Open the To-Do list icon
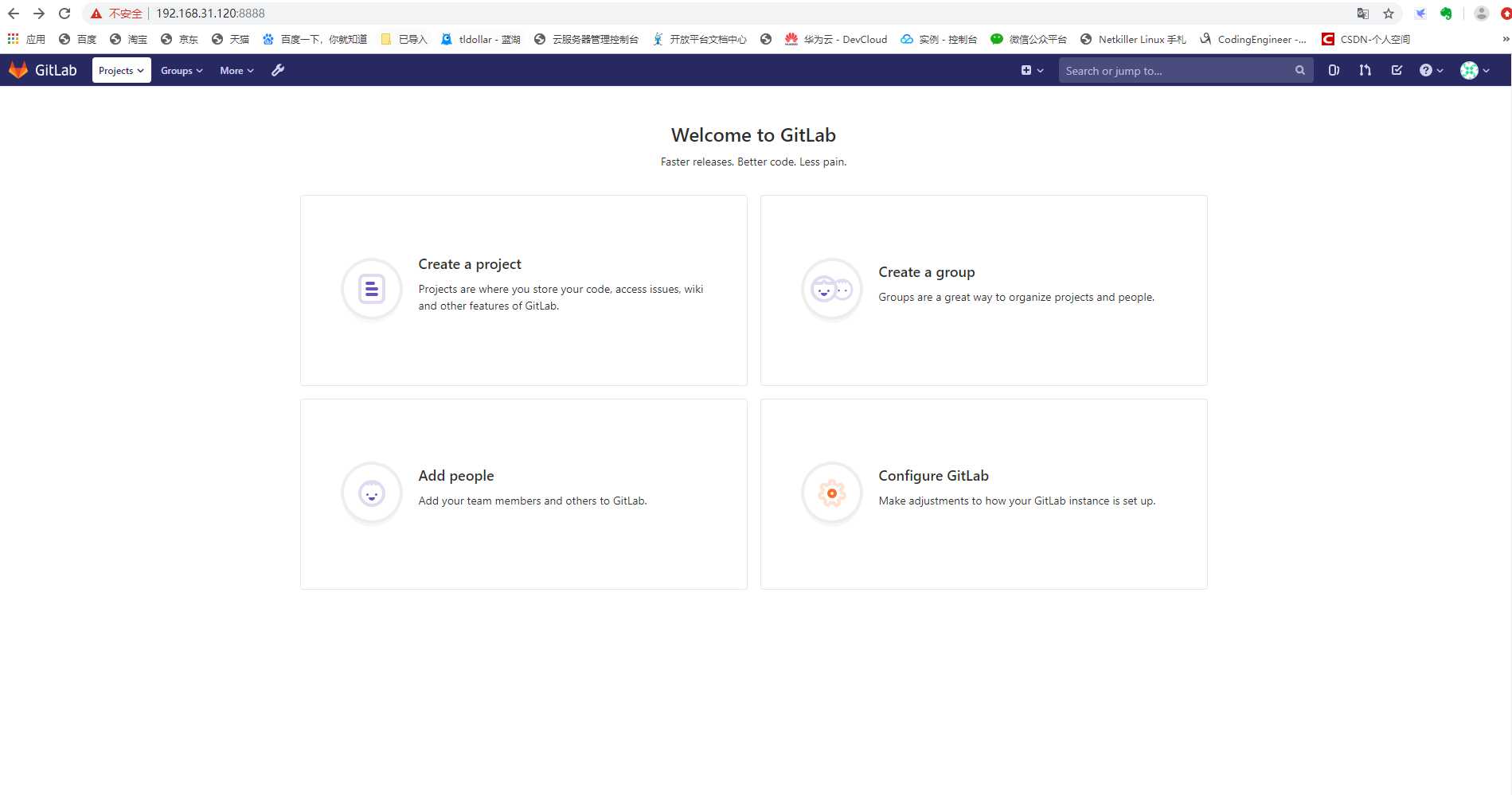Image resolution: width=1512 pixels, height=795 pixels. click(x=1397, y=70)
